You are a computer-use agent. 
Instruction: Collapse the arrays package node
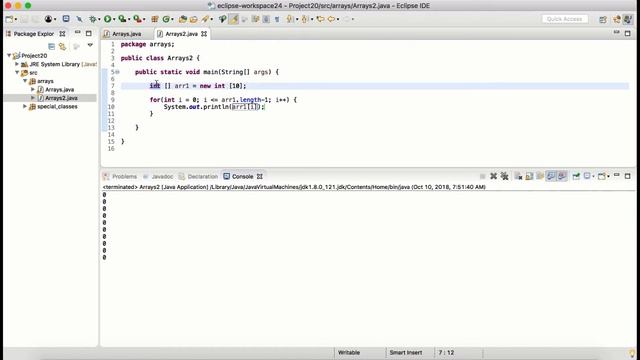point(25,81)
